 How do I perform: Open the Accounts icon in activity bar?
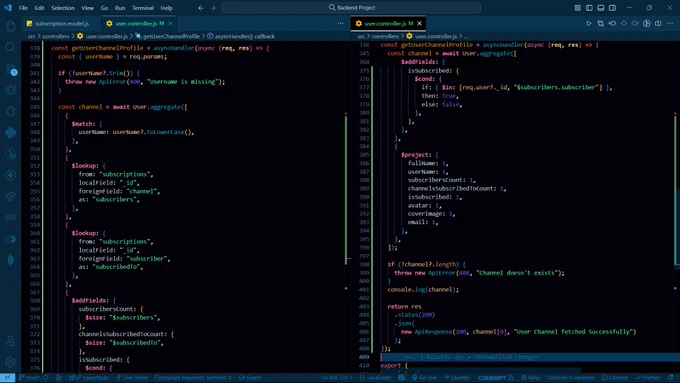[10, 341]
